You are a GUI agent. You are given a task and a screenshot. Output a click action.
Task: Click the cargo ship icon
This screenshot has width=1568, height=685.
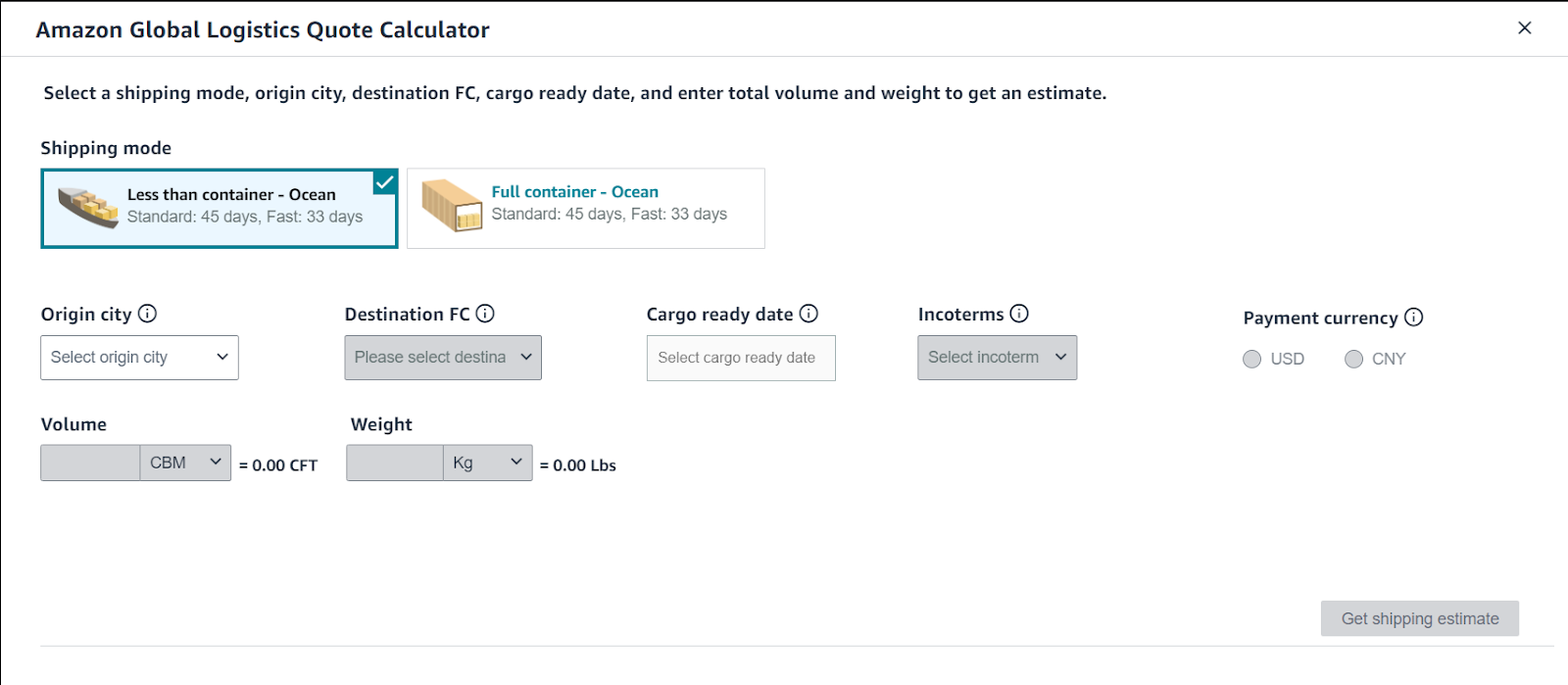pos(86,207)
